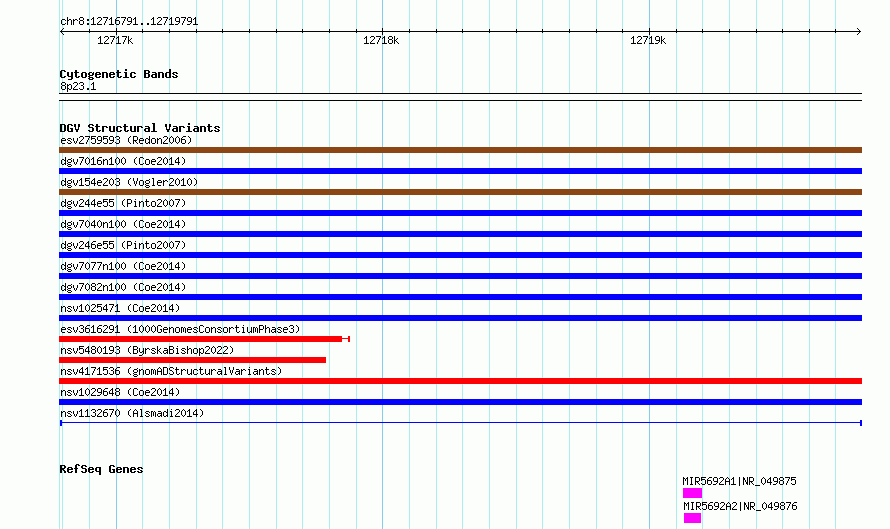The image size is (890, 529).
Task: Open dgv7082n100 (Coe2014) variant label
Action: [123, 287]
